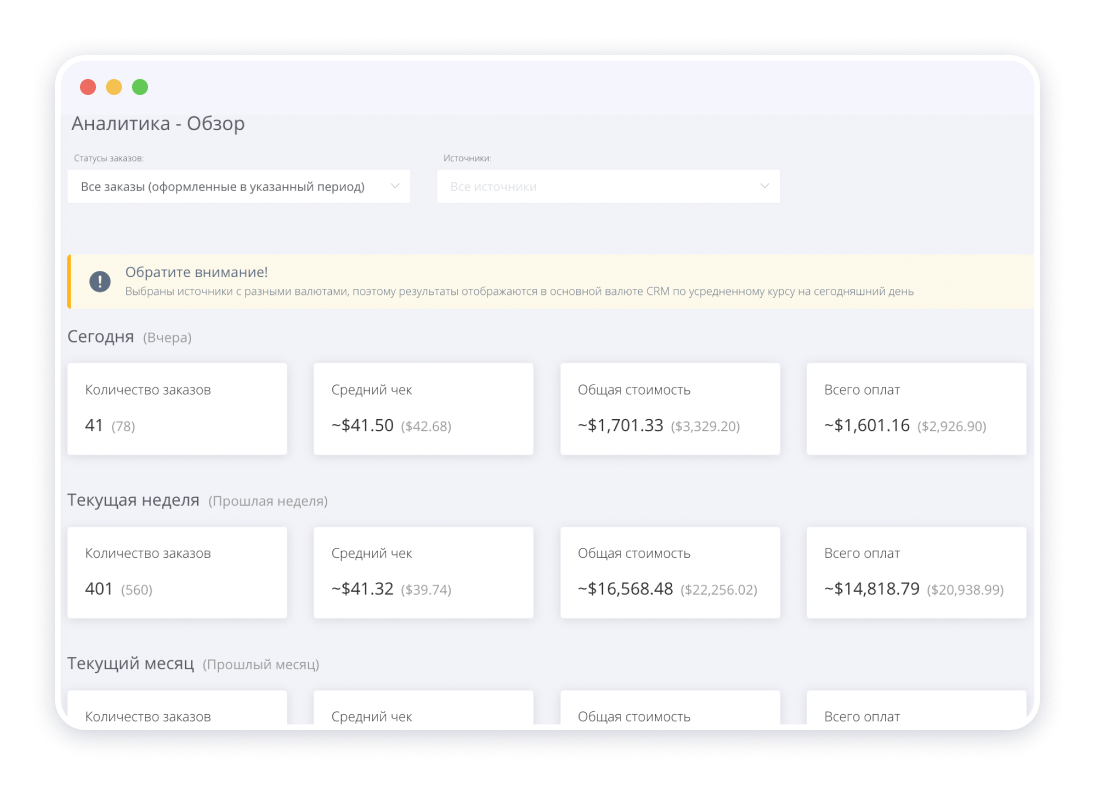Click the "Средний чек" card showing ~$41.50

[x=423, y=408]
